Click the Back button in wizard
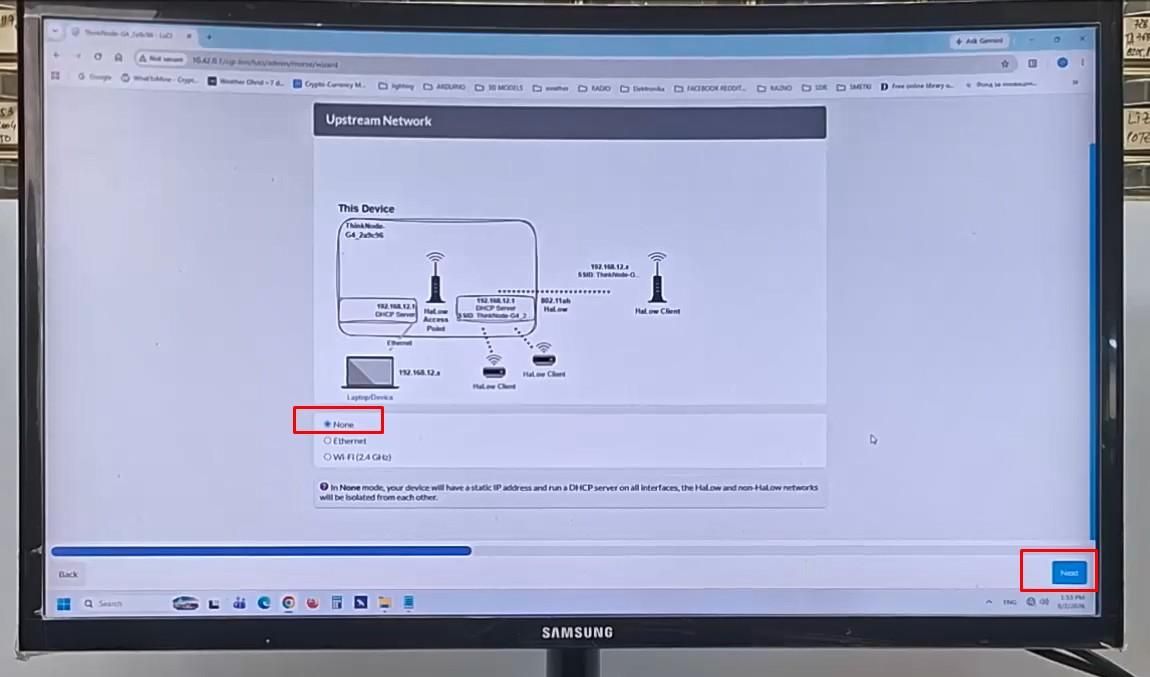The width and height of the screenshot is (1150, 677). (68, 574)
